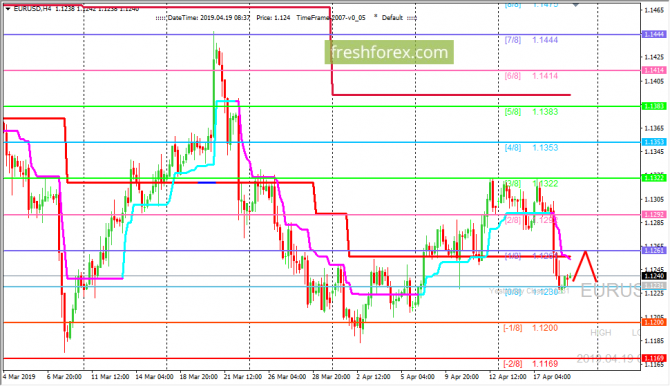The width and height of the screenshot is (670, 386).
Task: Click the DateTime 2019.04.19 info text
Action: pyautogui.click(x=209, y=18)
